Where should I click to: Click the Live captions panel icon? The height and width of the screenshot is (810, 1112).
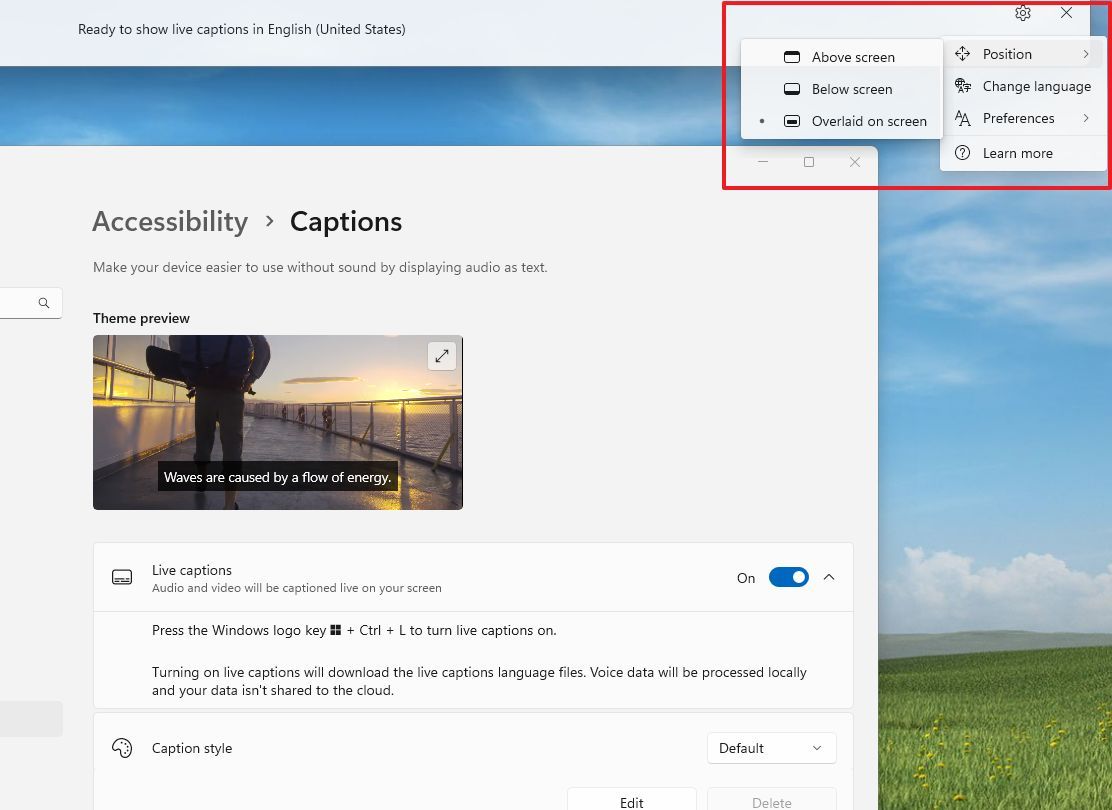click(121, 577)
